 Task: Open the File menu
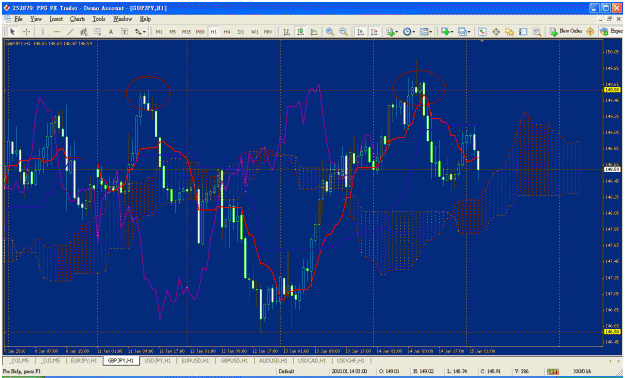pos(18,19)
